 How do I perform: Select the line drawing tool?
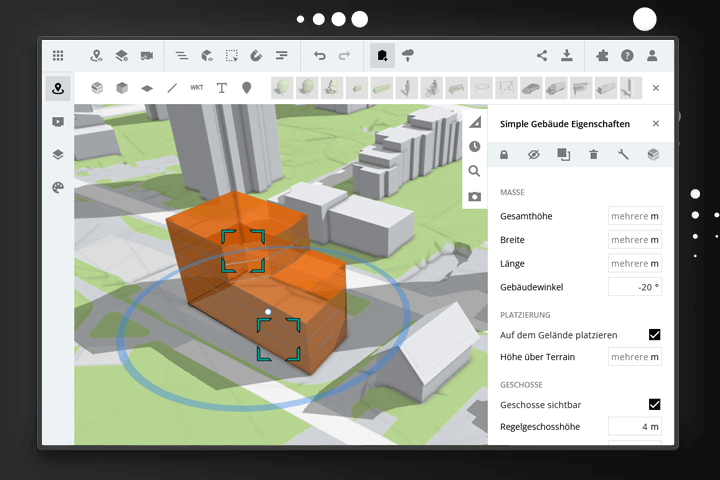[172, 88]
